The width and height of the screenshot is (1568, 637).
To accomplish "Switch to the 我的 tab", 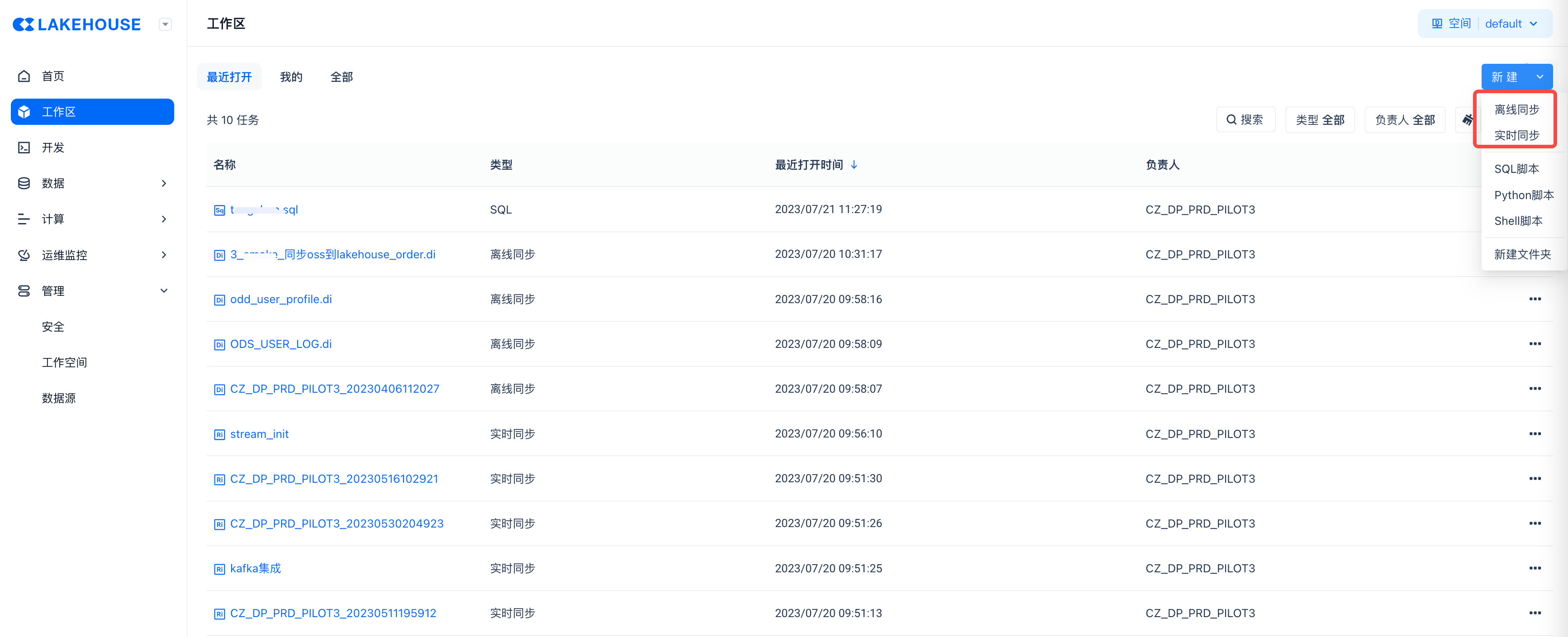I will 291,77.
